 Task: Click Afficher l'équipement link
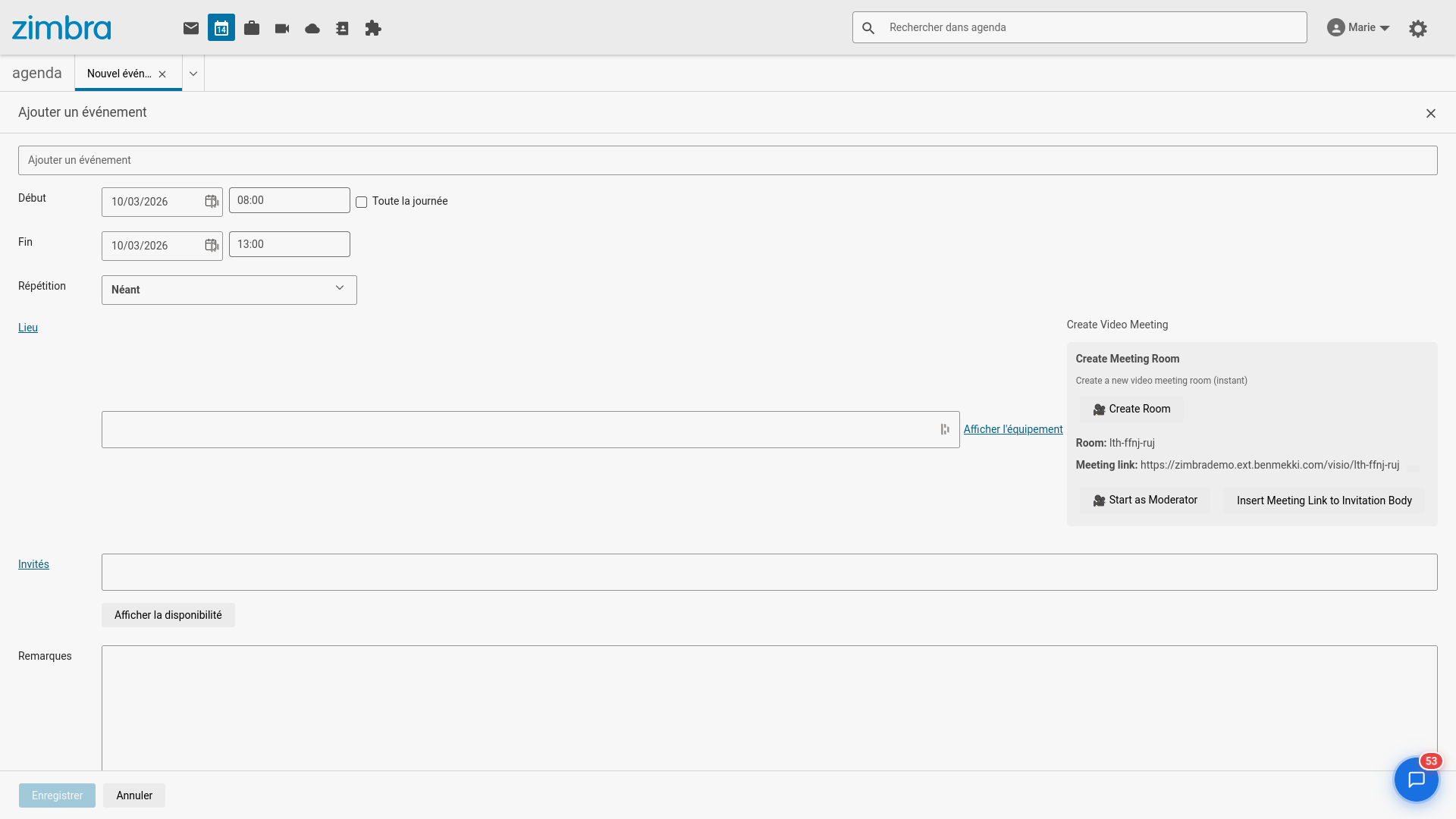click(1013, 429)
